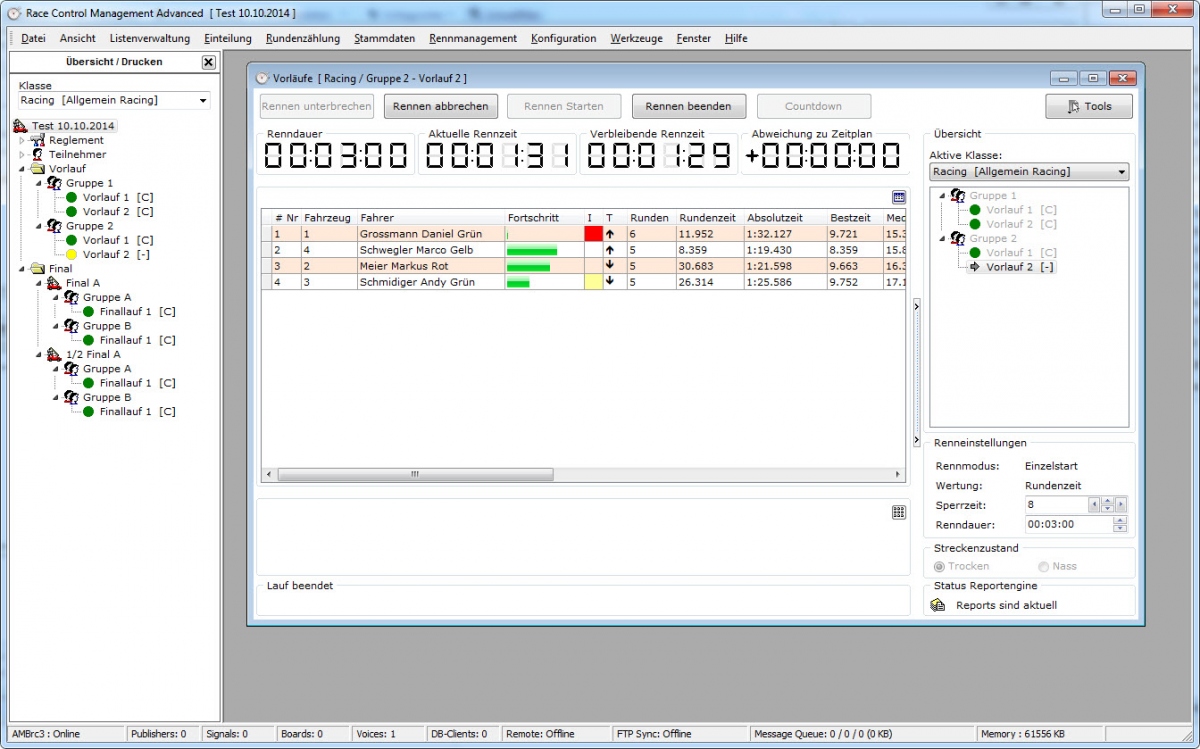The height and width of the screenshot is (749, 1200).
Task: Open the Klasse dropdown in left panel
Action: click(203, 101)
